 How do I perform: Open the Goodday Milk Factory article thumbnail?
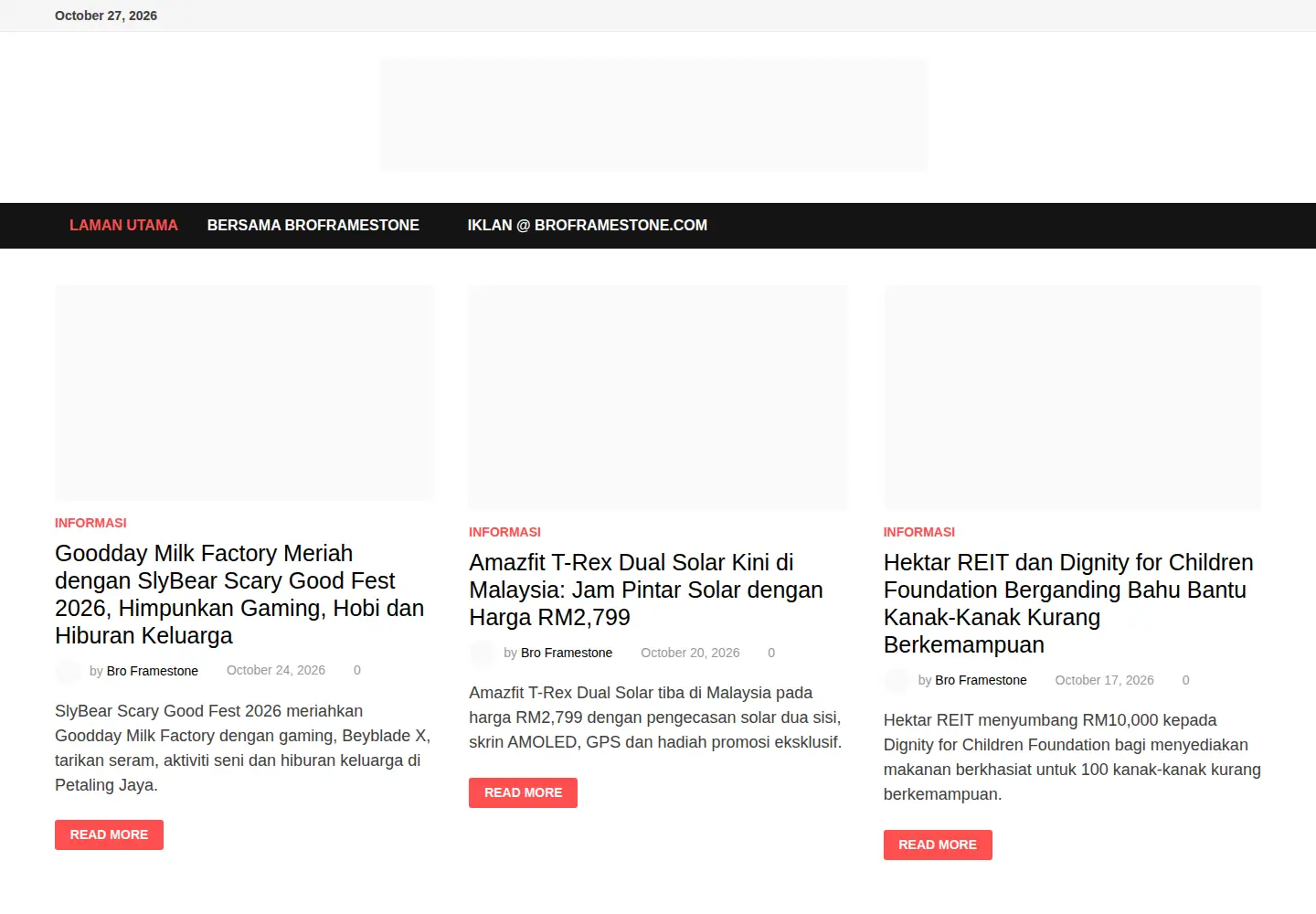244,393
